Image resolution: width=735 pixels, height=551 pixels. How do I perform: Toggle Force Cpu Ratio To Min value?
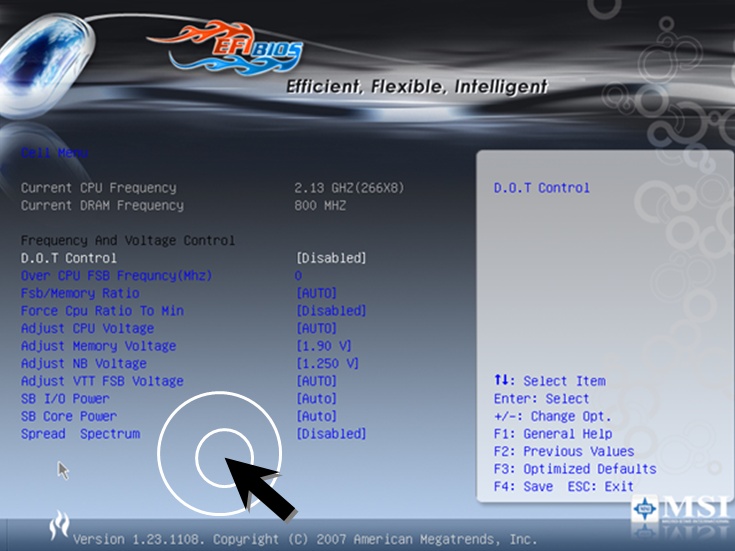[331, 311]
